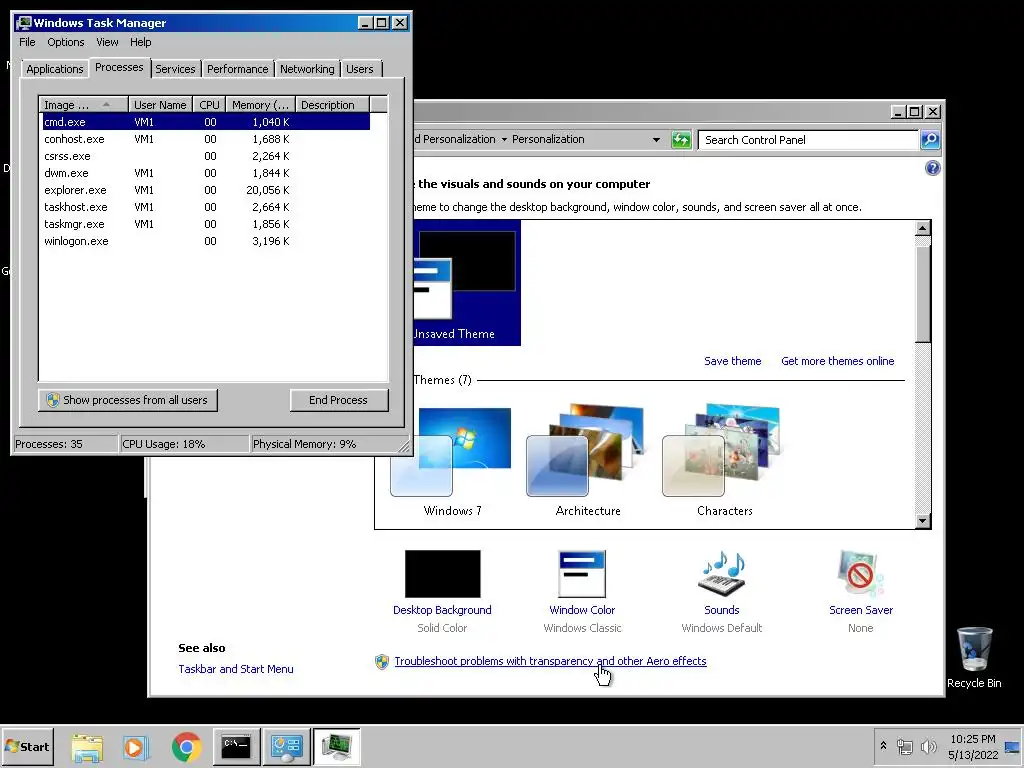
Task: Switch to the Services tab
Action: [x=175, y=69]
